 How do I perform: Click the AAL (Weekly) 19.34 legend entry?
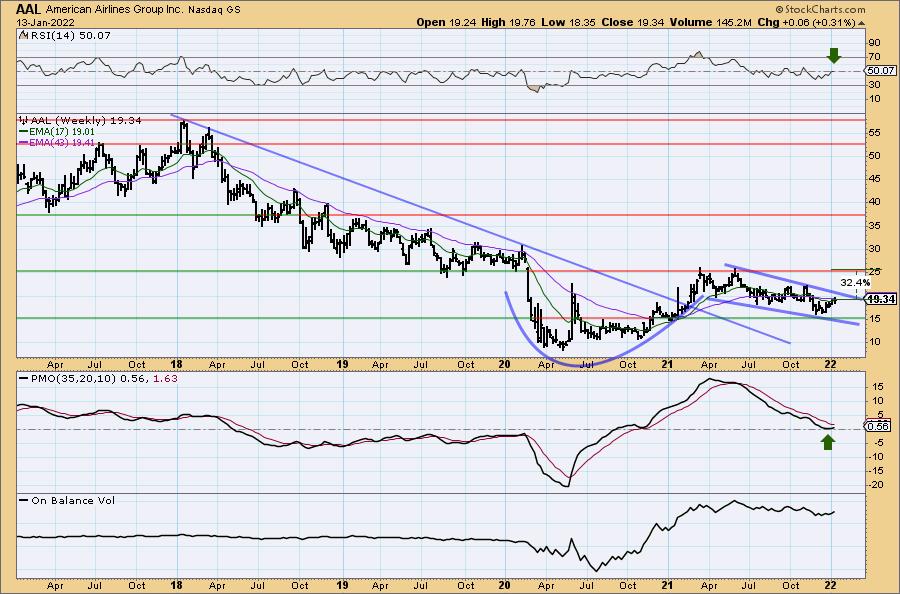click(x=86, y=121)
